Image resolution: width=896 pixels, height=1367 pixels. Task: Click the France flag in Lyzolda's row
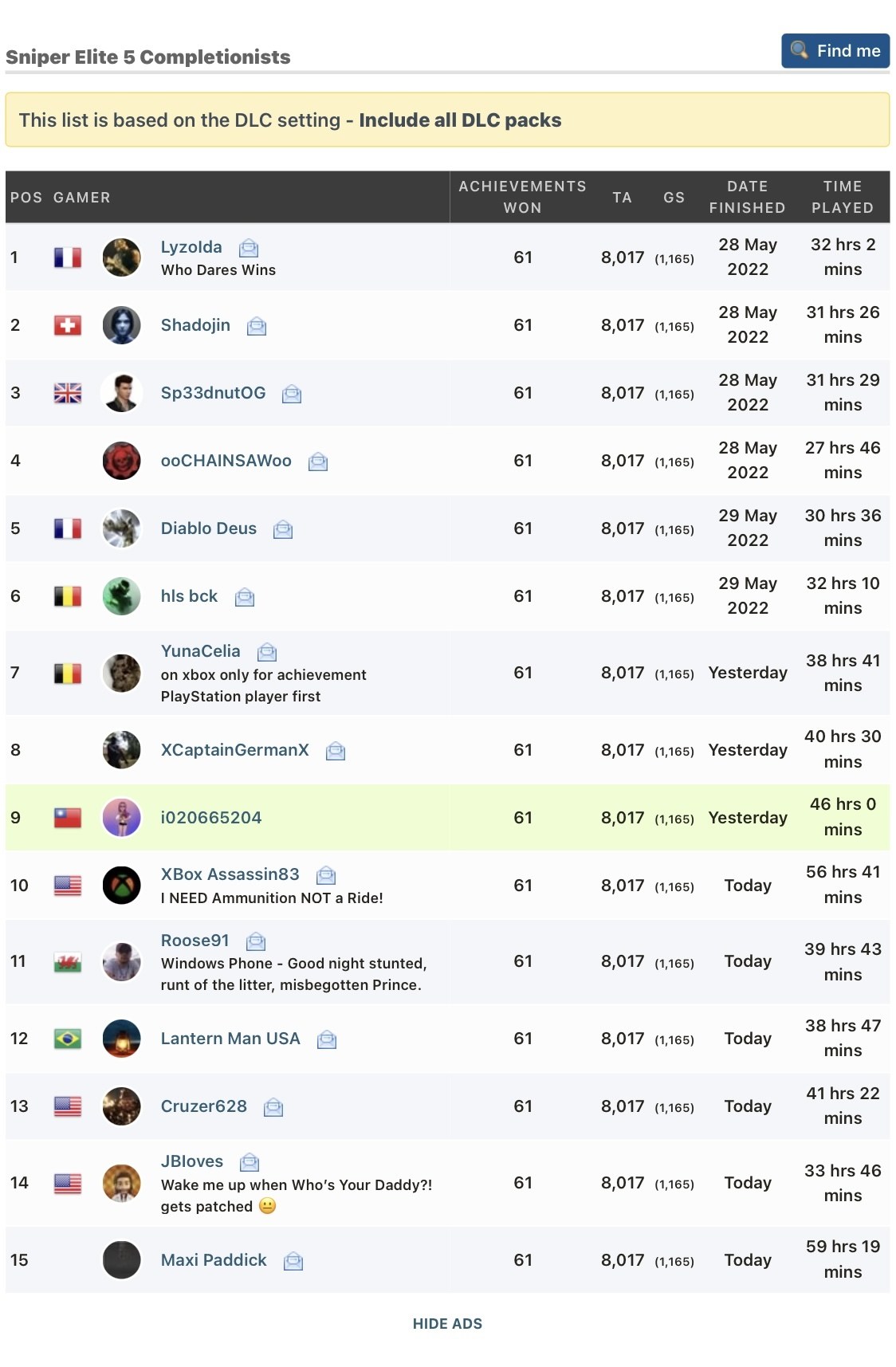pos(68,257)
